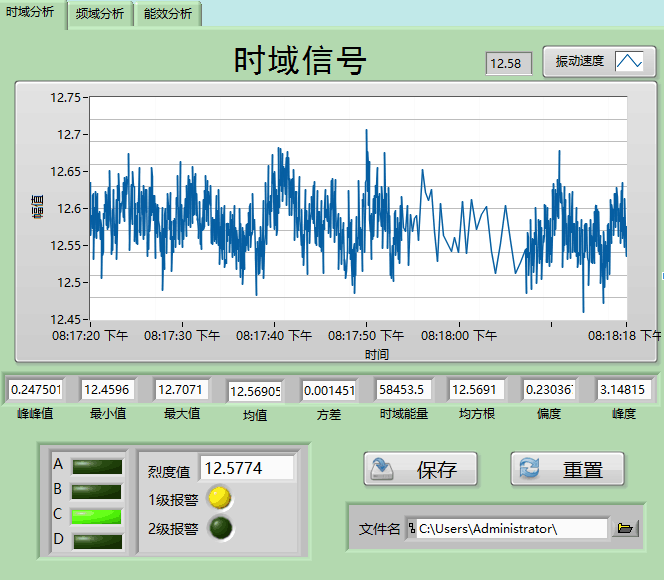Click the 时域能量 label

(404, 414)
